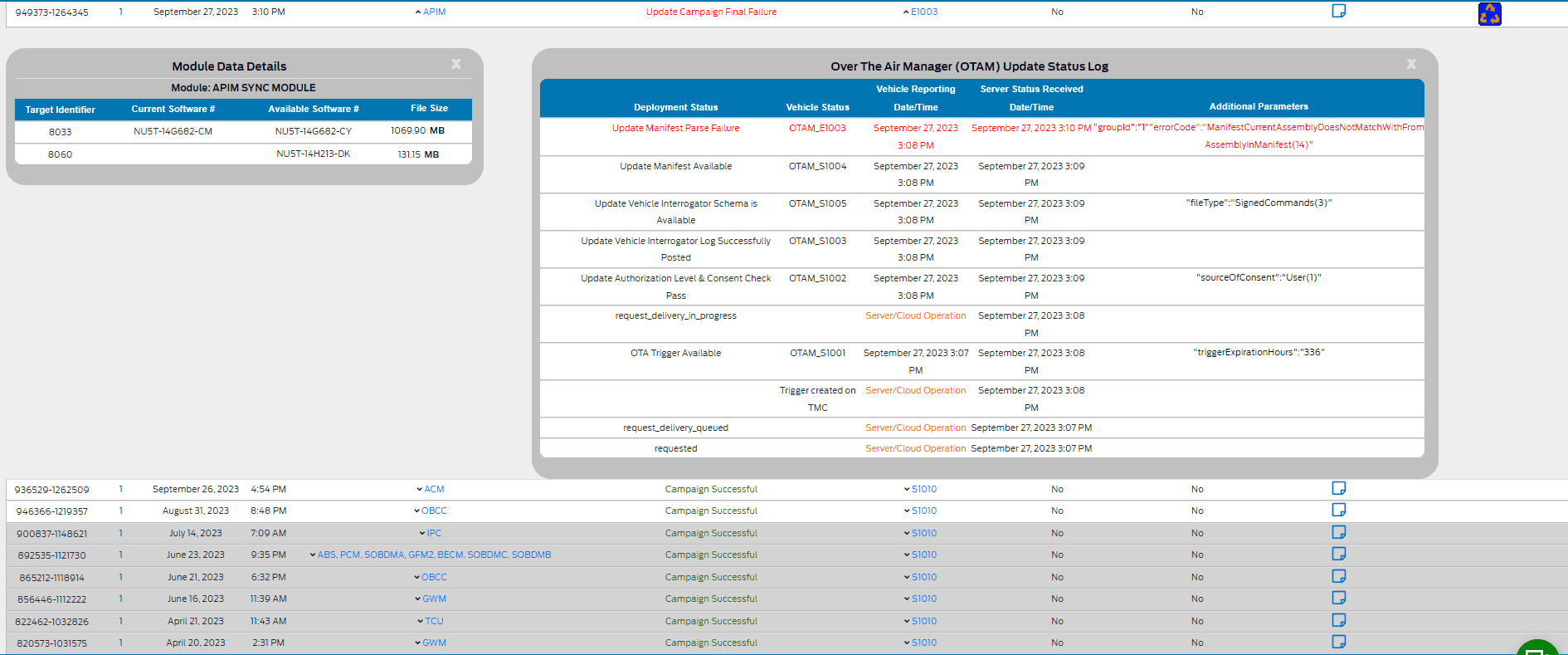Click the Update Manifest Parse Failure entry
Viewport: 1568px width, 655px height.
[x=675, y=128]
